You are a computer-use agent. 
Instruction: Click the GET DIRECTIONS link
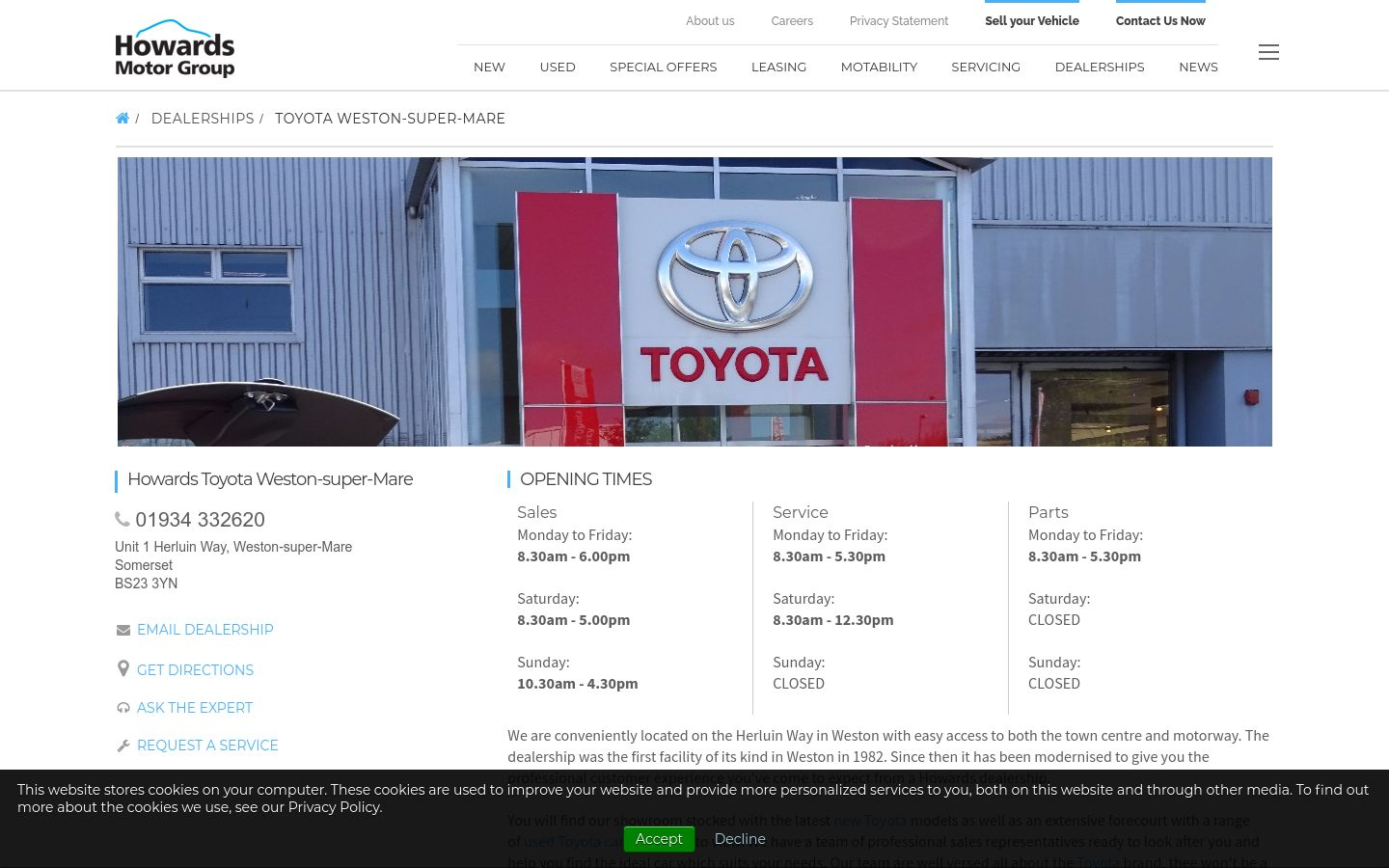pos(195,670)
